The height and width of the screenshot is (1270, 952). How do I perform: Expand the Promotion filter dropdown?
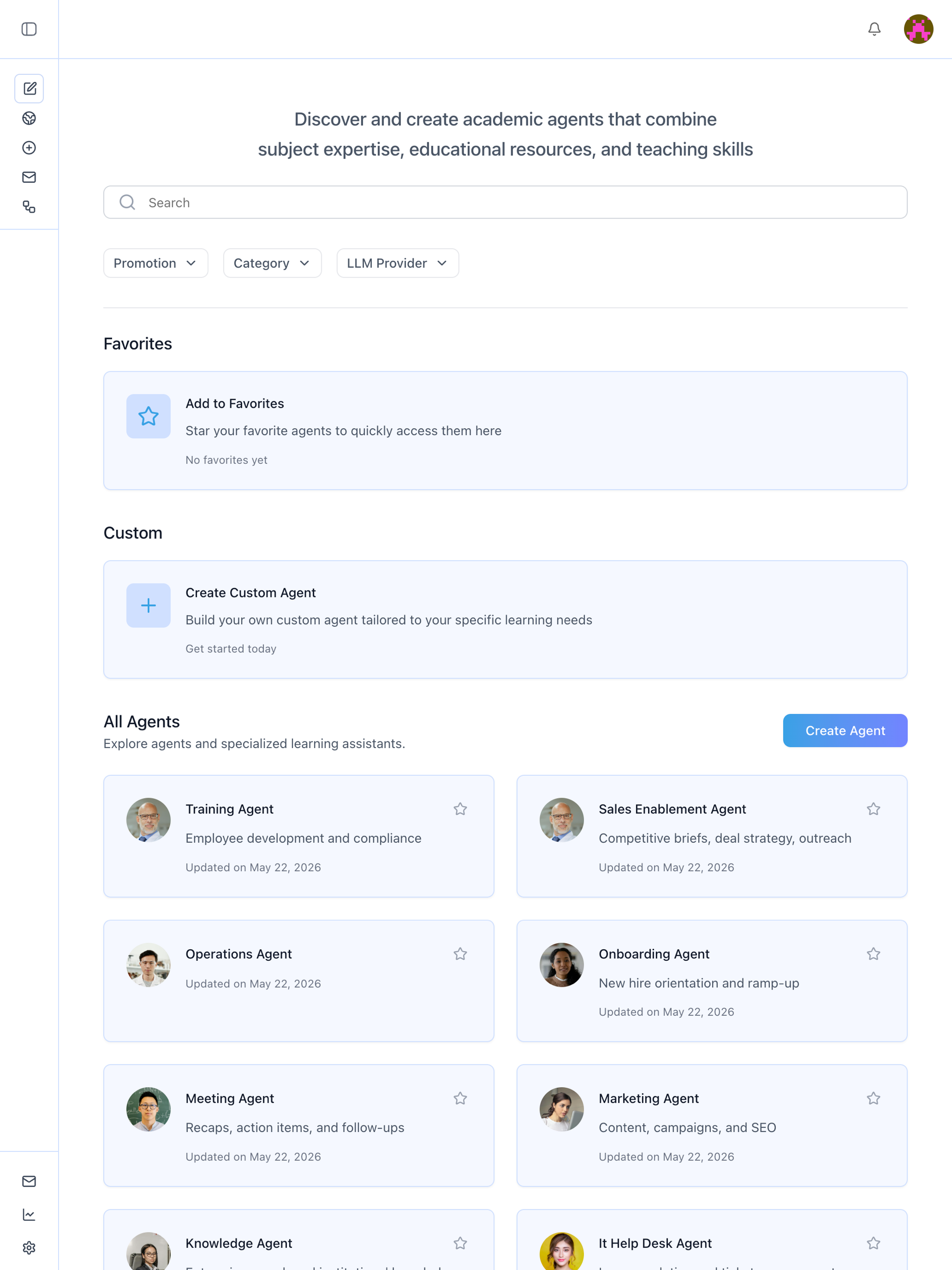[156, 263]
